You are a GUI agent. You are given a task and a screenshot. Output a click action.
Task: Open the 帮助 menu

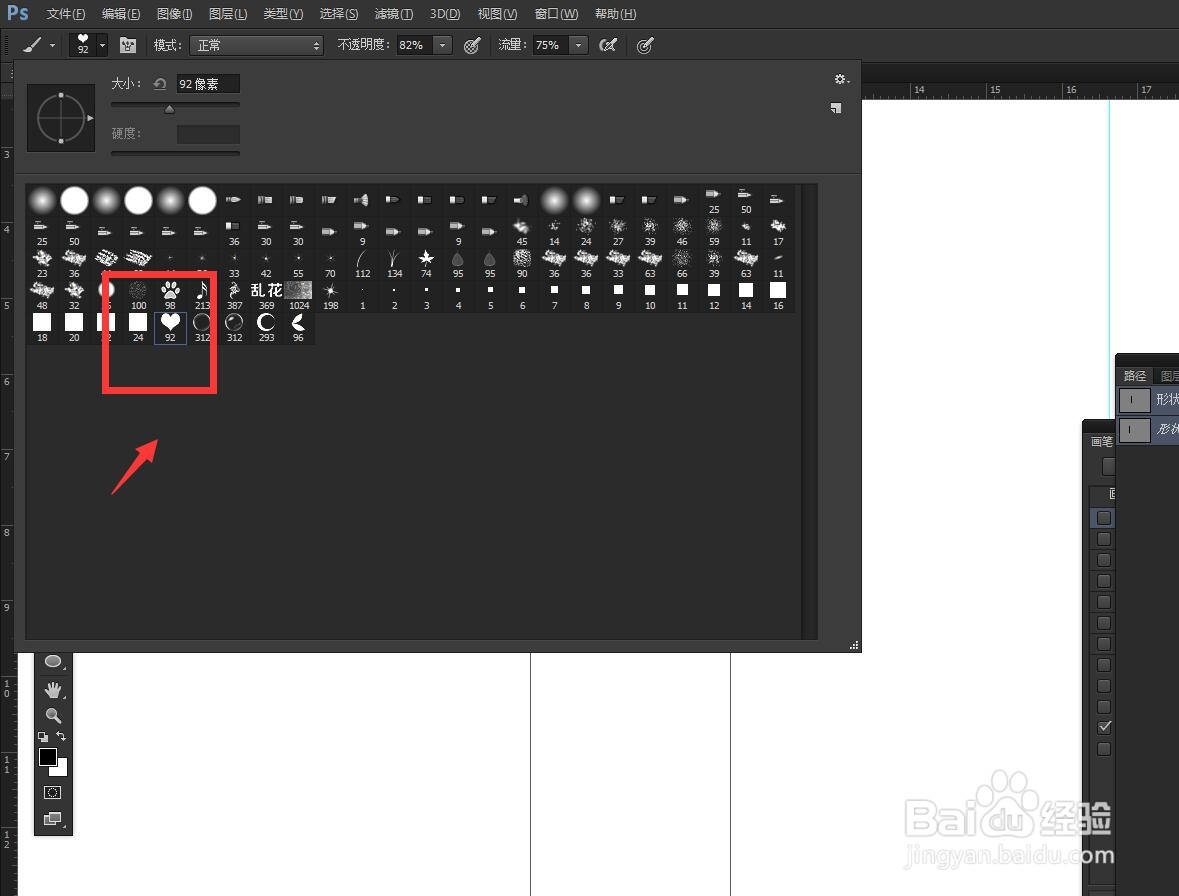[x=615, y=14]
